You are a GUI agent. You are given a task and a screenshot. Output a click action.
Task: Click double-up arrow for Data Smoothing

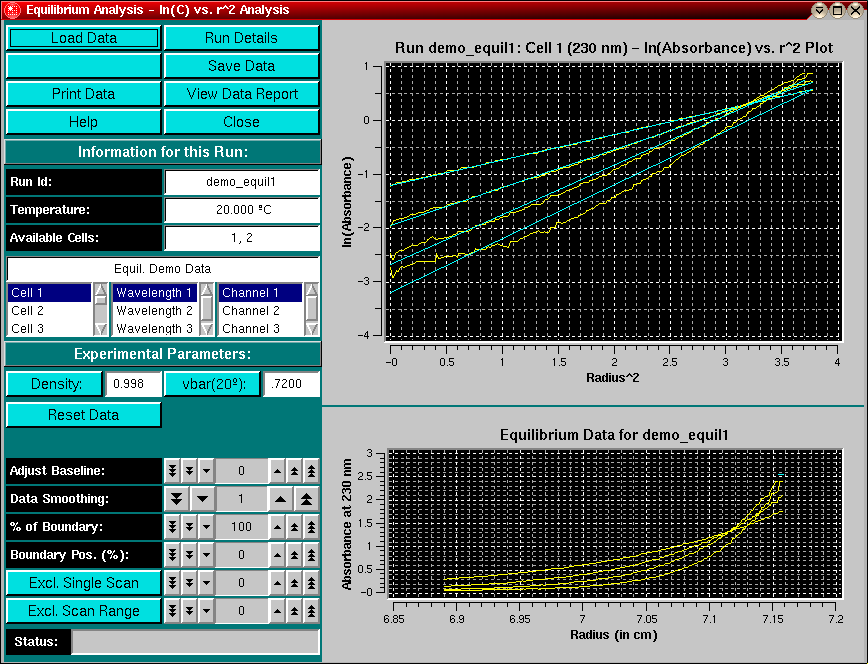click(x=304, y=498)
